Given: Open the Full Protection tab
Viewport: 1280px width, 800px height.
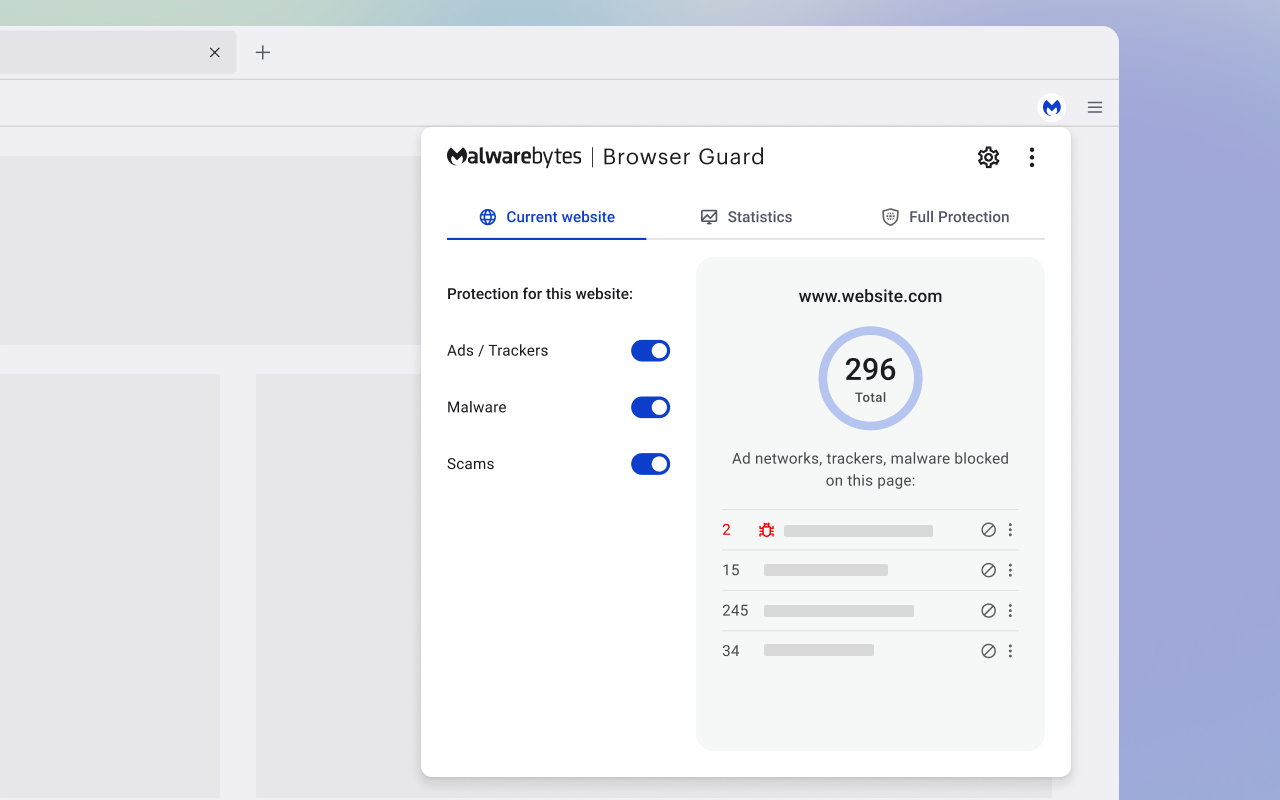Looking at the screenshot, I should (x=945, y=217).
